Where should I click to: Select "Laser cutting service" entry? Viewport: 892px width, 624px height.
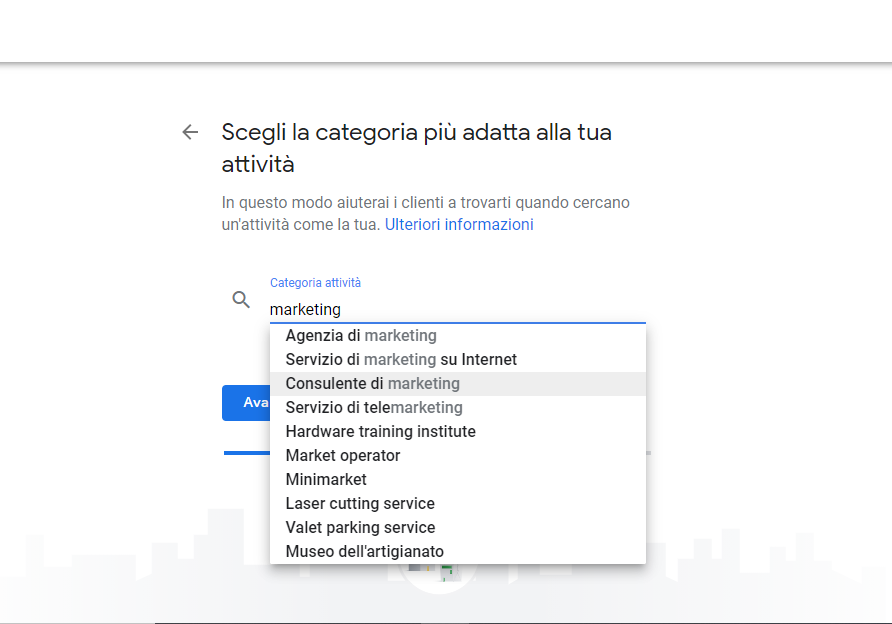457,503
